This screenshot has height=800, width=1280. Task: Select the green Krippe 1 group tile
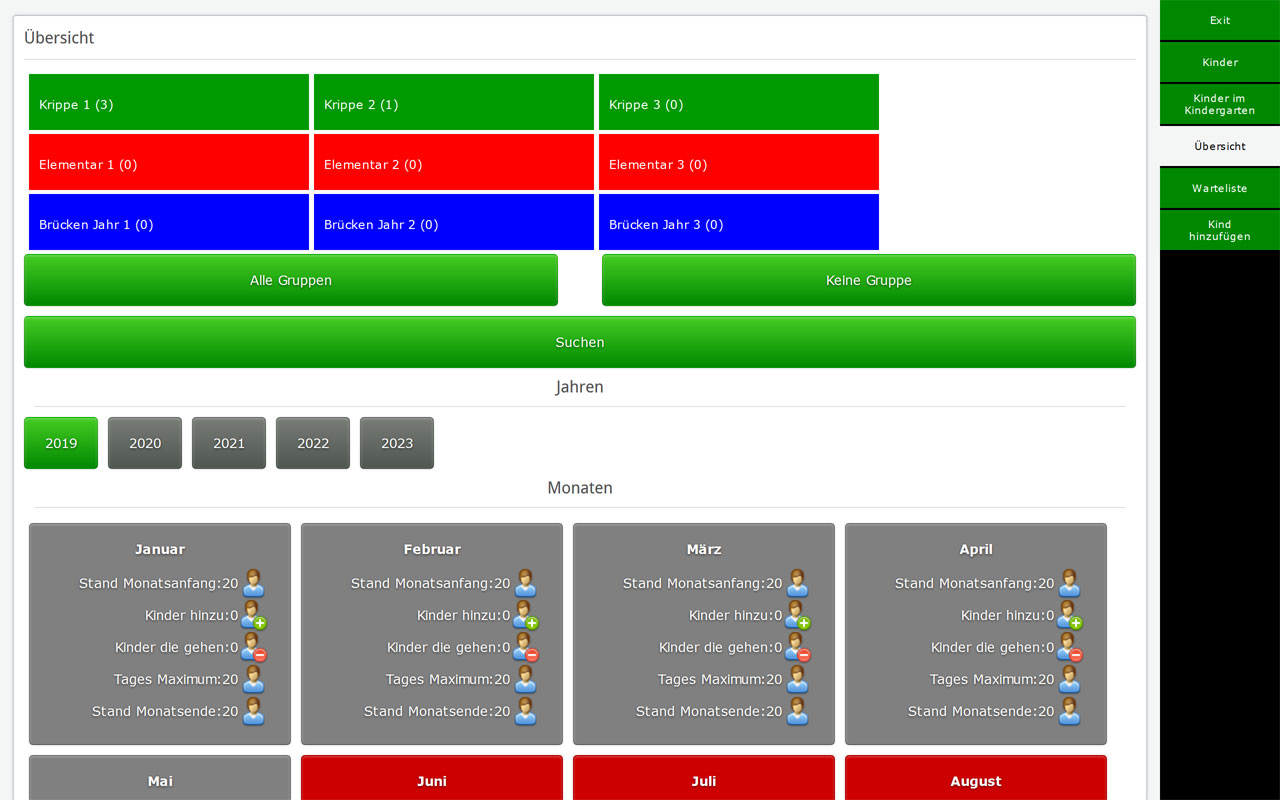[x=169, y=102]
